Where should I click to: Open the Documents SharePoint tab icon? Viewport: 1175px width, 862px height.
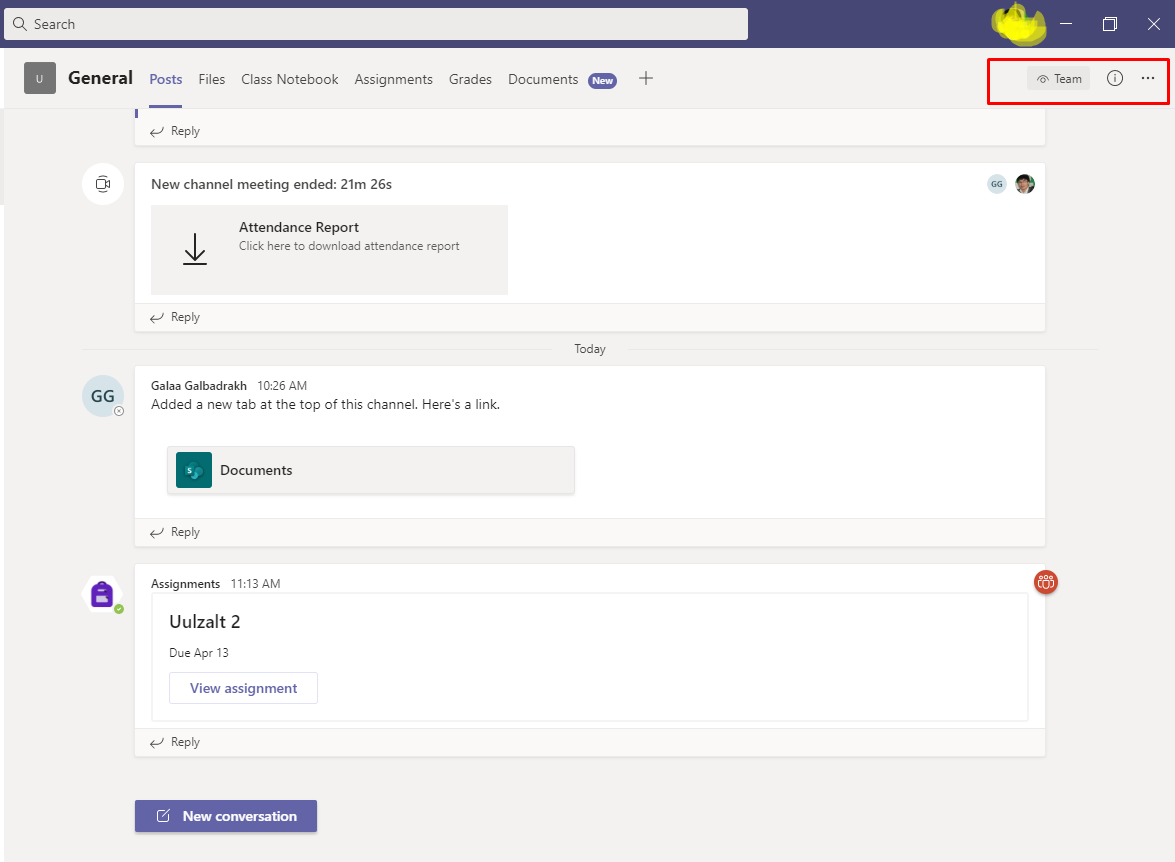[x=192, y=469]
